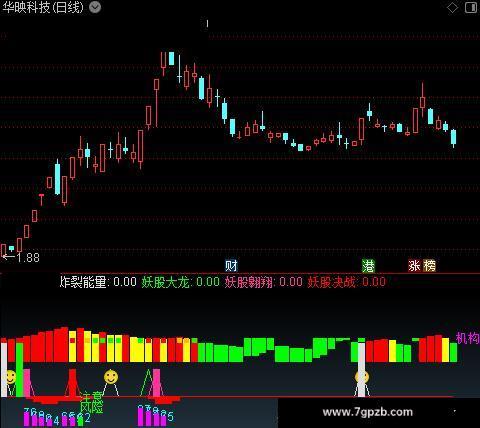Viewport: 480px width, 428px height.
Task: Select the 华映科技(日线) chart title
Action: [x=43, y=7]
